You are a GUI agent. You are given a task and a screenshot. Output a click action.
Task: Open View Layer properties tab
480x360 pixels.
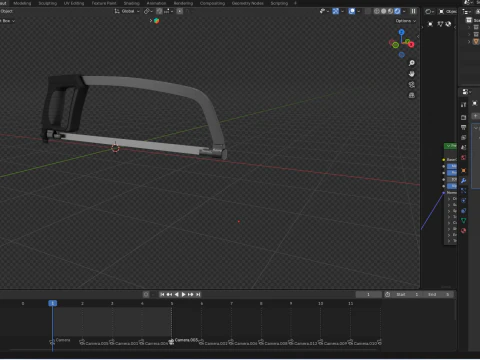pos(464,137)
